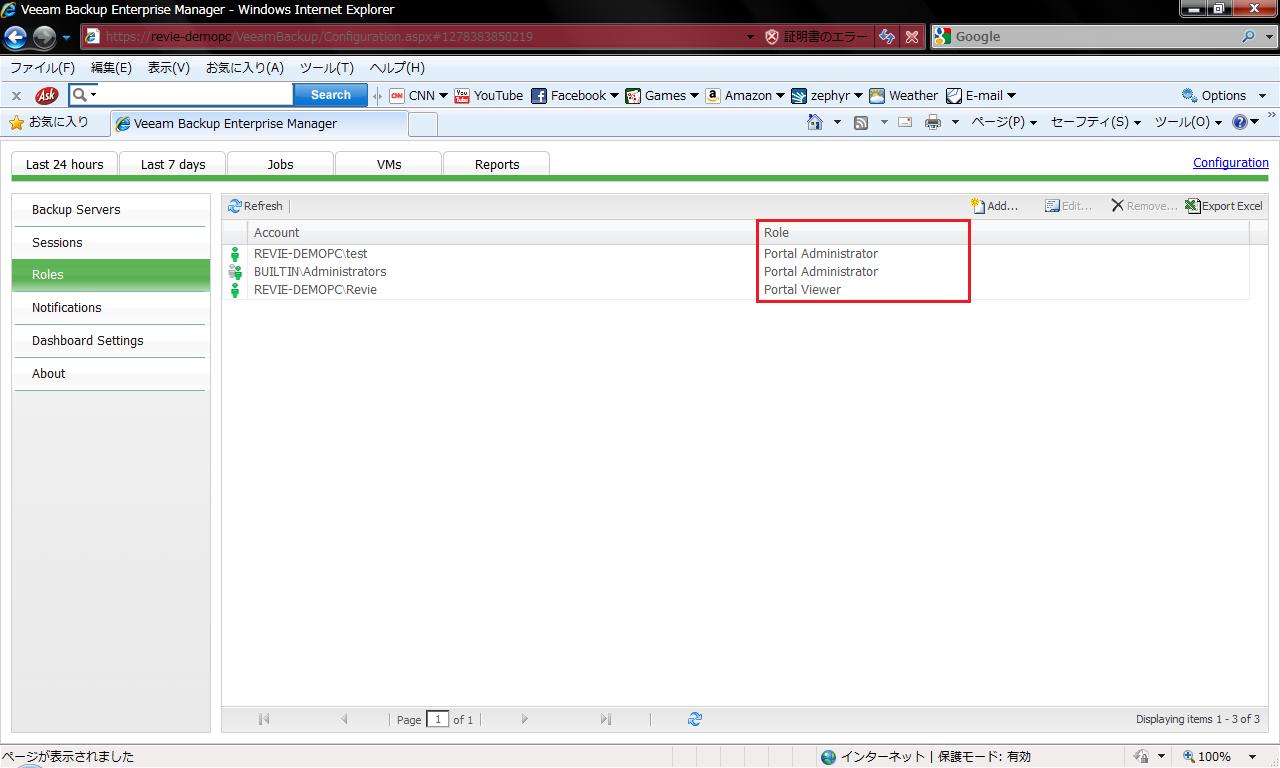Open the 編集(E) menu
Screen dimensions: 1280x768
click(111, 68)
